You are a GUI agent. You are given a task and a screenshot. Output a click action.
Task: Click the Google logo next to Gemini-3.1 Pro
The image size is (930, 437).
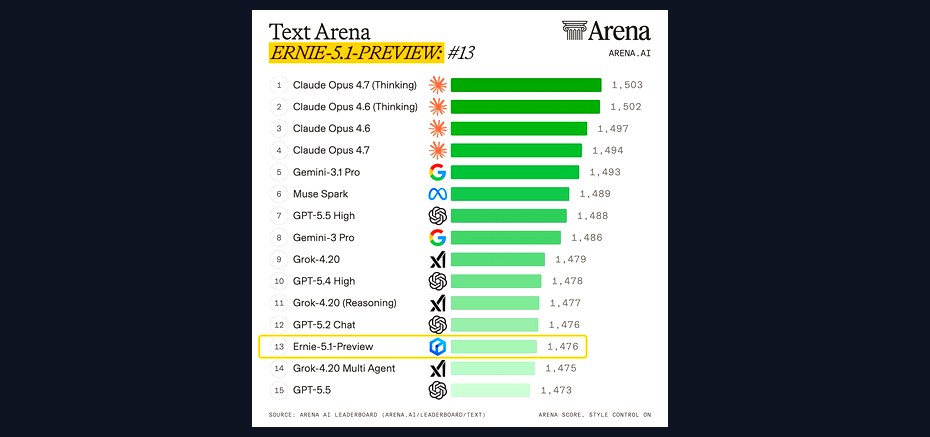pyautogui.click(x=438, y=172)
